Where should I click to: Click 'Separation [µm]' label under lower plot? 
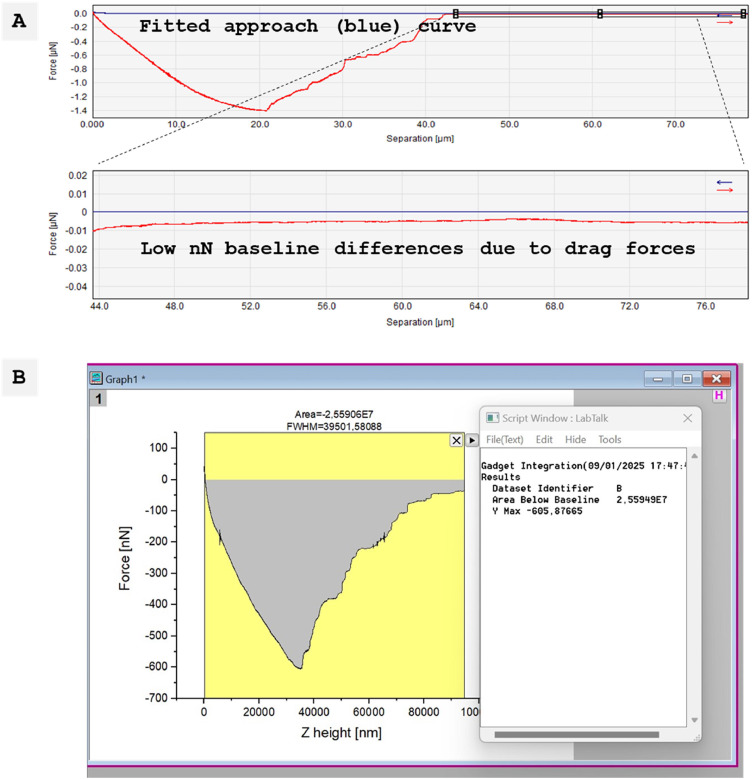(420, 322)
